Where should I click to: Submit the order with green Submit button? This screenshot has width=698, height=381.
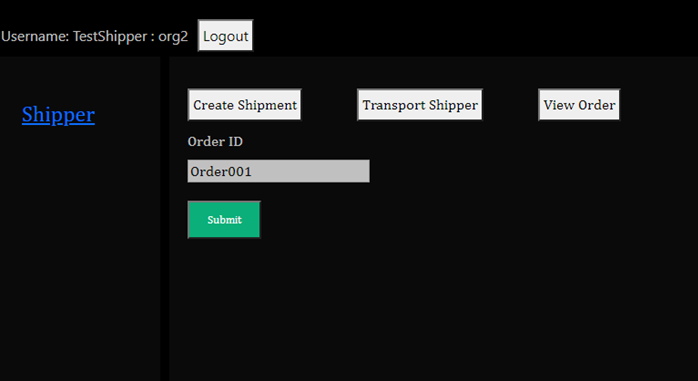pos(224,219)
